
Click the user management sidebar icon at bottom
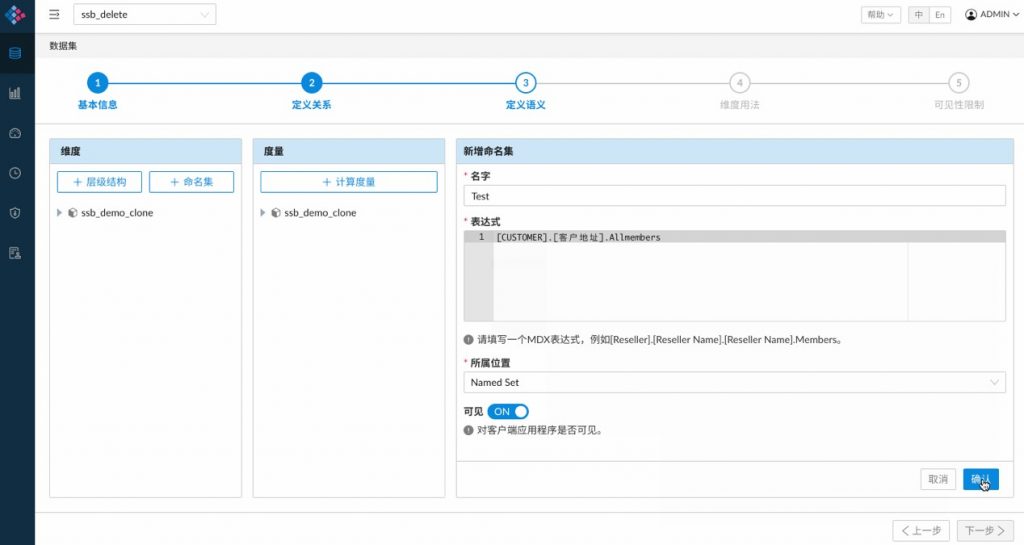click(15, 252)
